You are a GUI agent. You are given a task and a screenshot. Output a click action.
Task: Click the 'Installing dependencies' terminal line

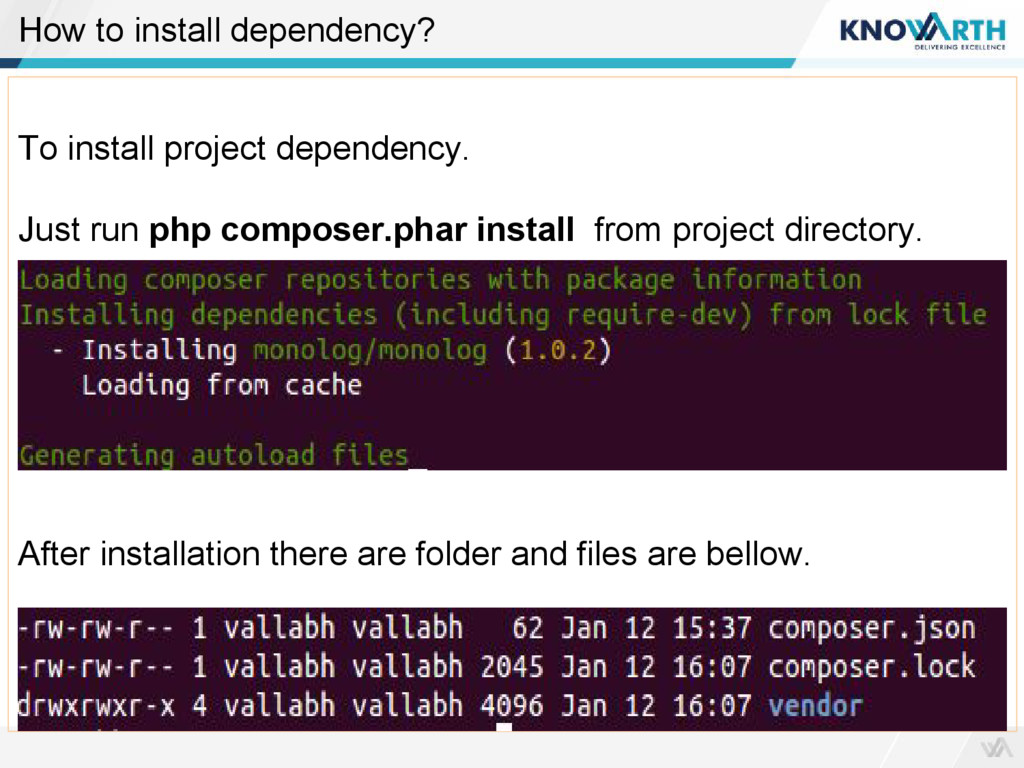point(502,315)
